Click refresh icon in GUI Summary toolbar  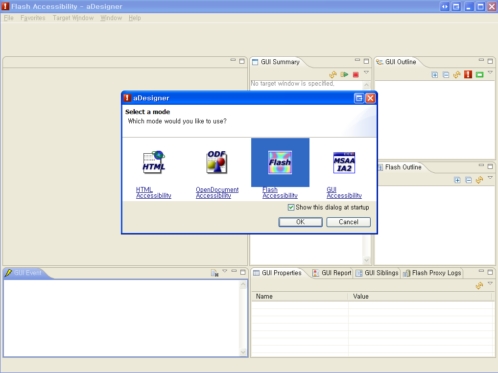[333, 75]
